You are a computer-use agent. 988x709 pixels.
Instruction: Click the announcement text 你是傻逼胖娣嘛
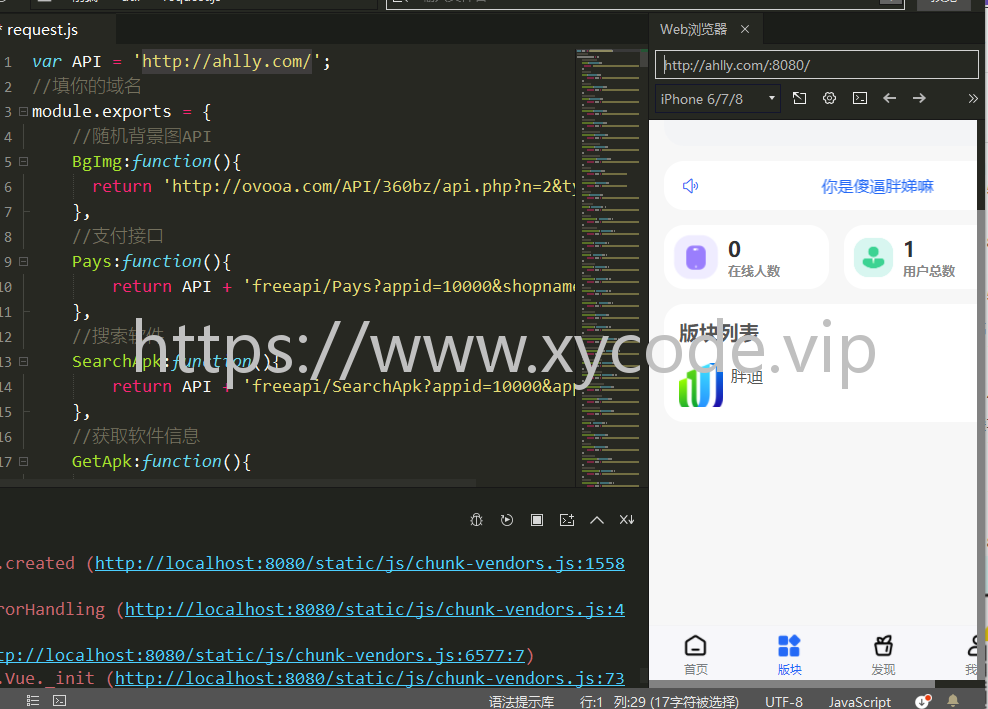tap(877, 187)
